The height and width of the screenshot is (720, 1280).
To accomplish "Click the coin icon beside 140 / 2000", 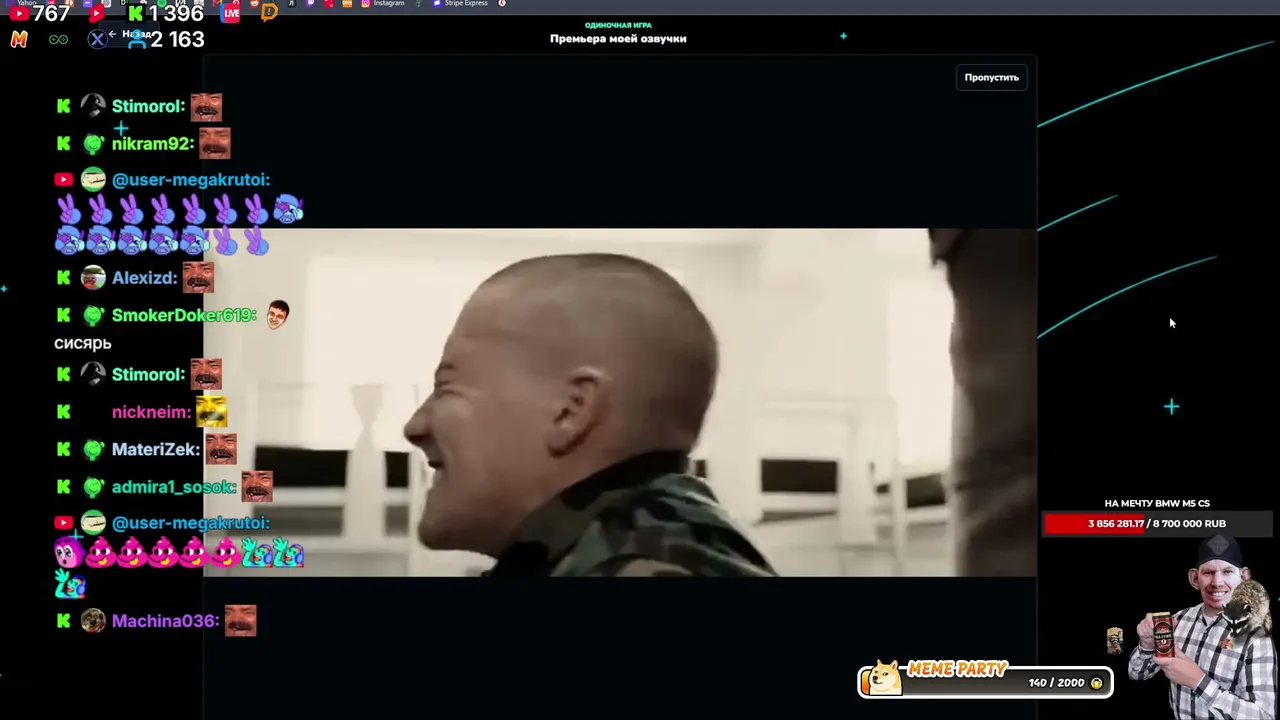I will 1096,683.
